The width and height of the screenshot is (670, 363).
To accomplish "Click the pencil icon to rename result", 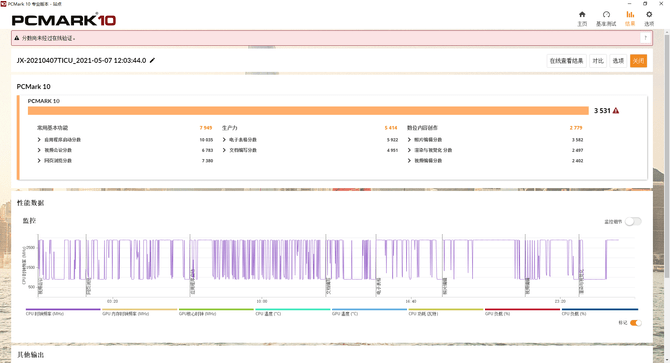I will (152, 60).
